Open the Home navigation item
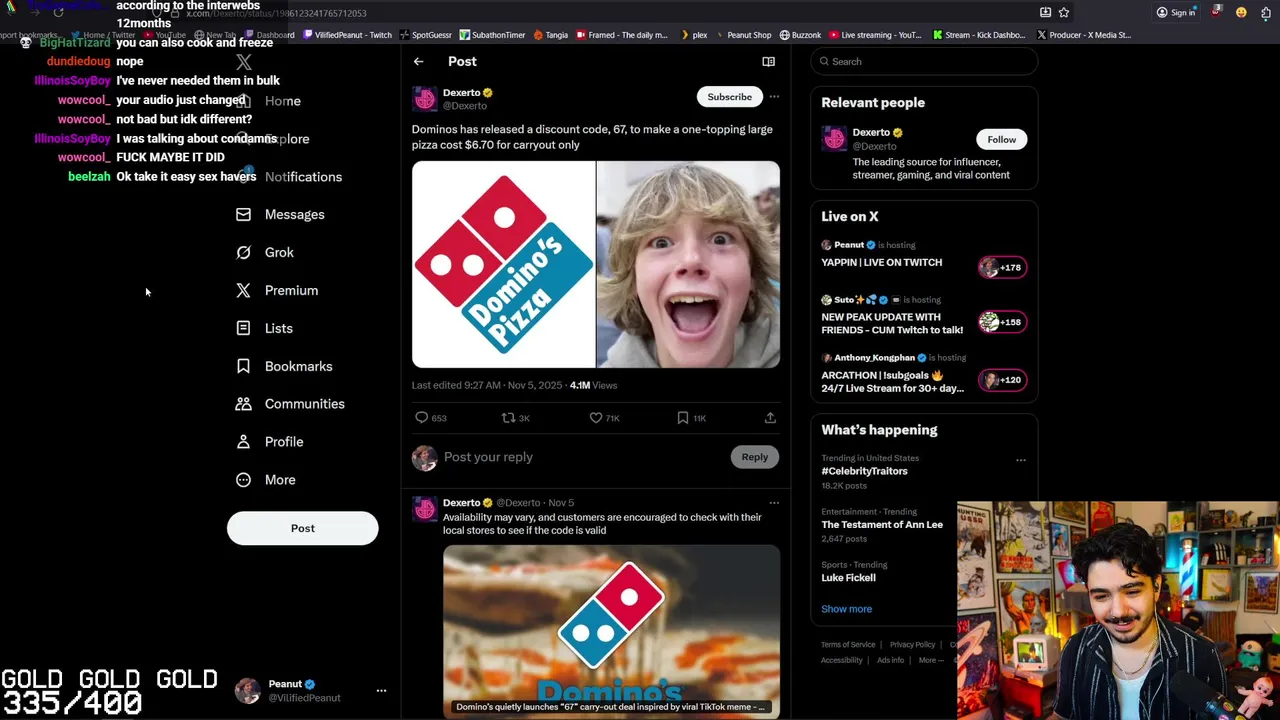The width and height of the screenshot is (1280, 720). 283,101
